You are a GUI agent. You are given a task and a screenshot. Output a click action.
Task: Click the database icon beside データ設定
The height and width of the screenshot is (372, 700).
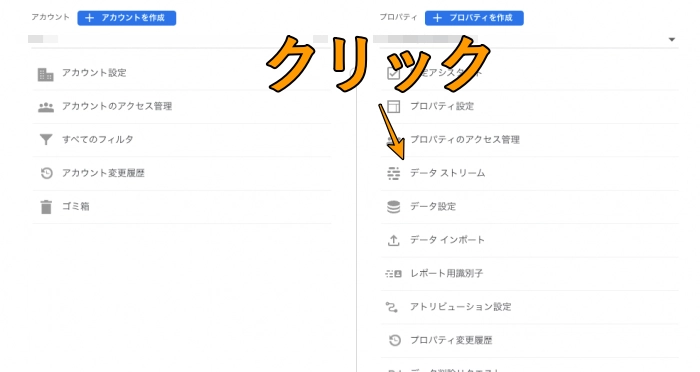click(393, 207)
